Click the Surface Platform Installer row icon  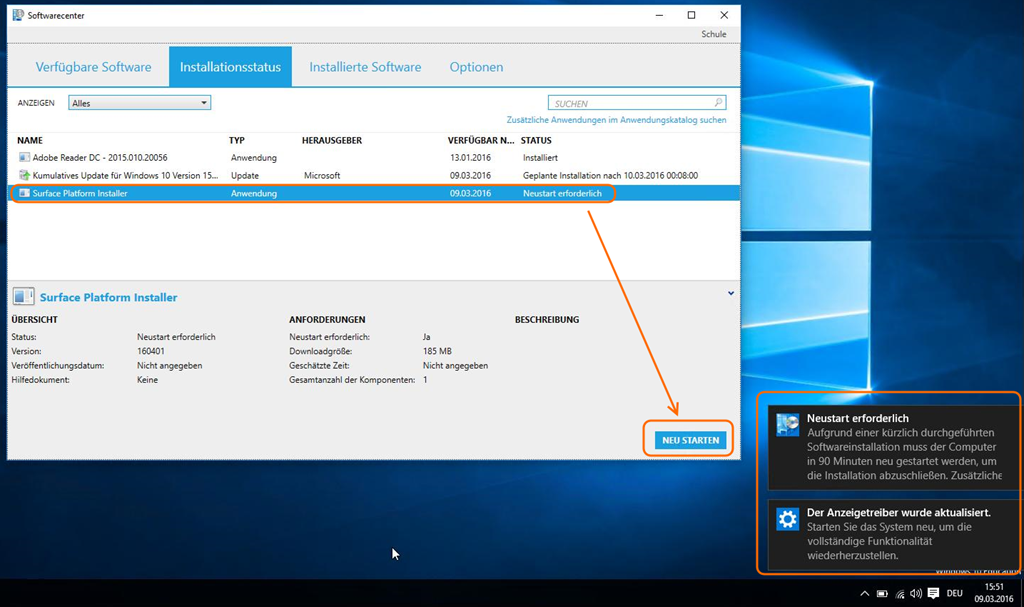24,193
